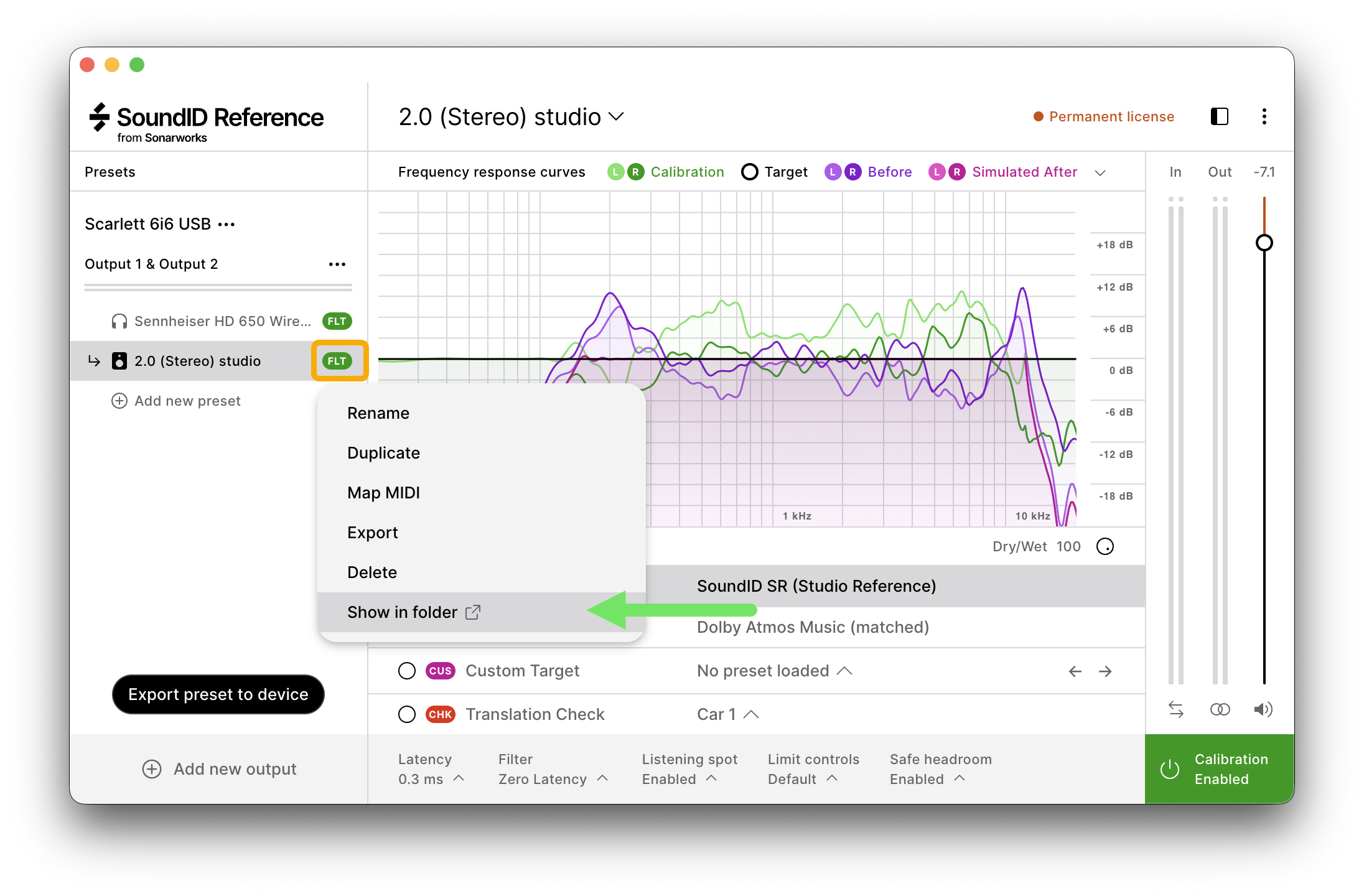Screen dimensions: 1364x896
Task: Go to previous custom target preset arrow
Action: point(1075,671)
